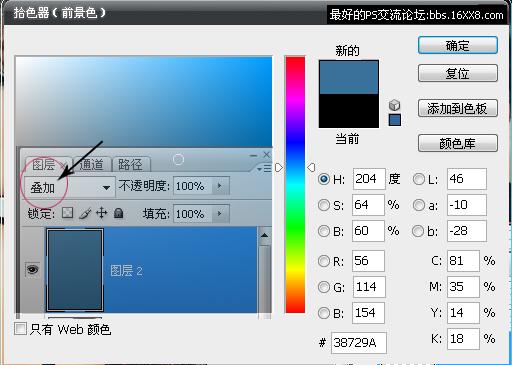Open the 叠加 blend mode dropdown
512x365 pixels.
pos(70,188)
